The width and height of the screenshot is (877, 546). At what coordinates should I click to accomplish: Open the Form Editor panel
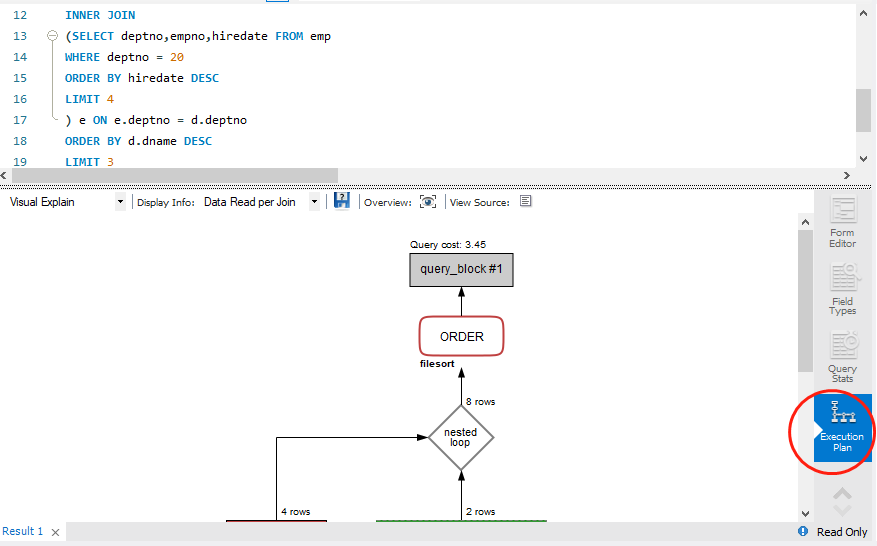coord(842,223)
